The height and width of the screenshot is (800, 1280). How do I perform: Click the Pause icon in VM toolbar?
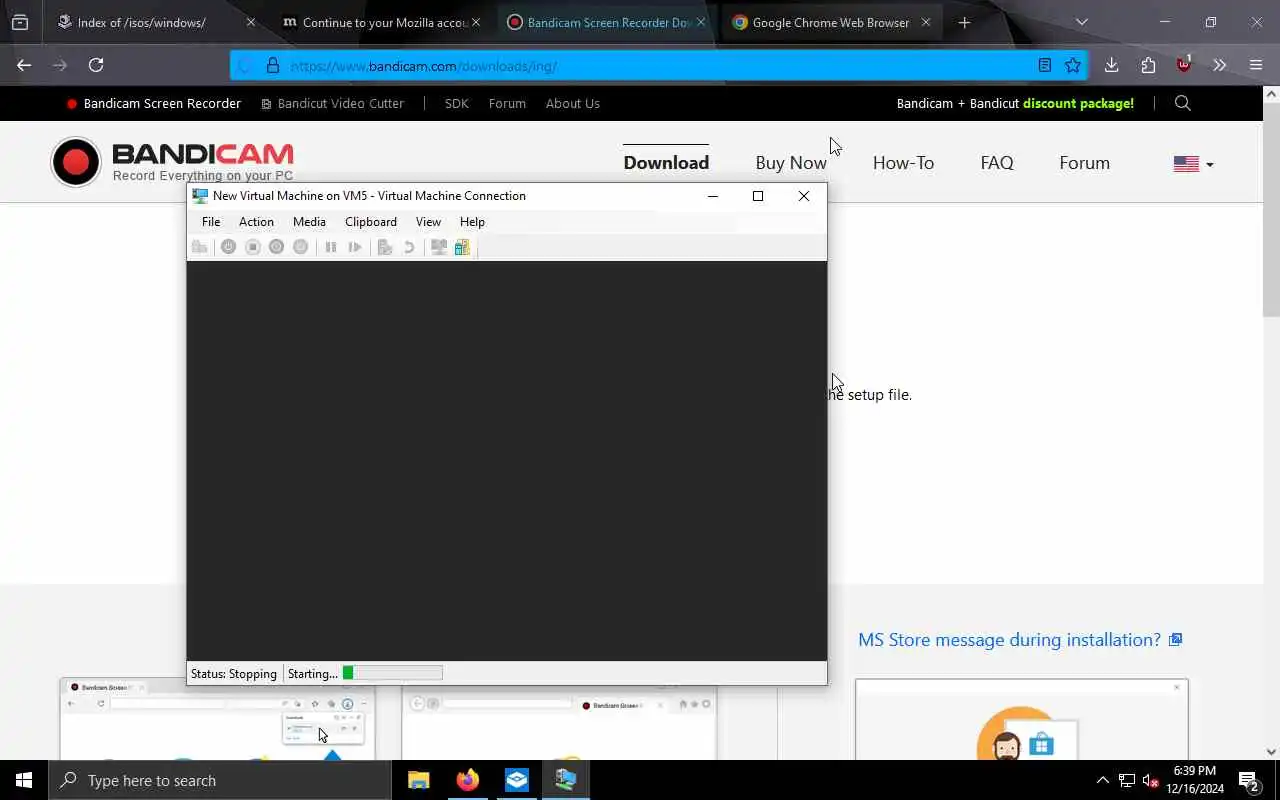pyautogui.click(x=331, y=247)
